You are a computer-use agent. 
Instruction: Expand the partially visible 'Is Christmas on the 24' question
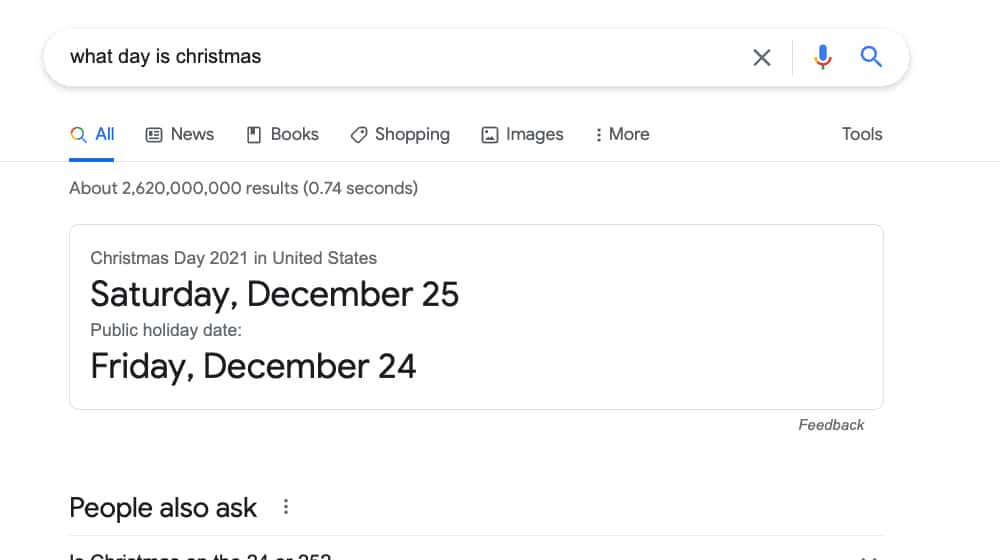200,555
